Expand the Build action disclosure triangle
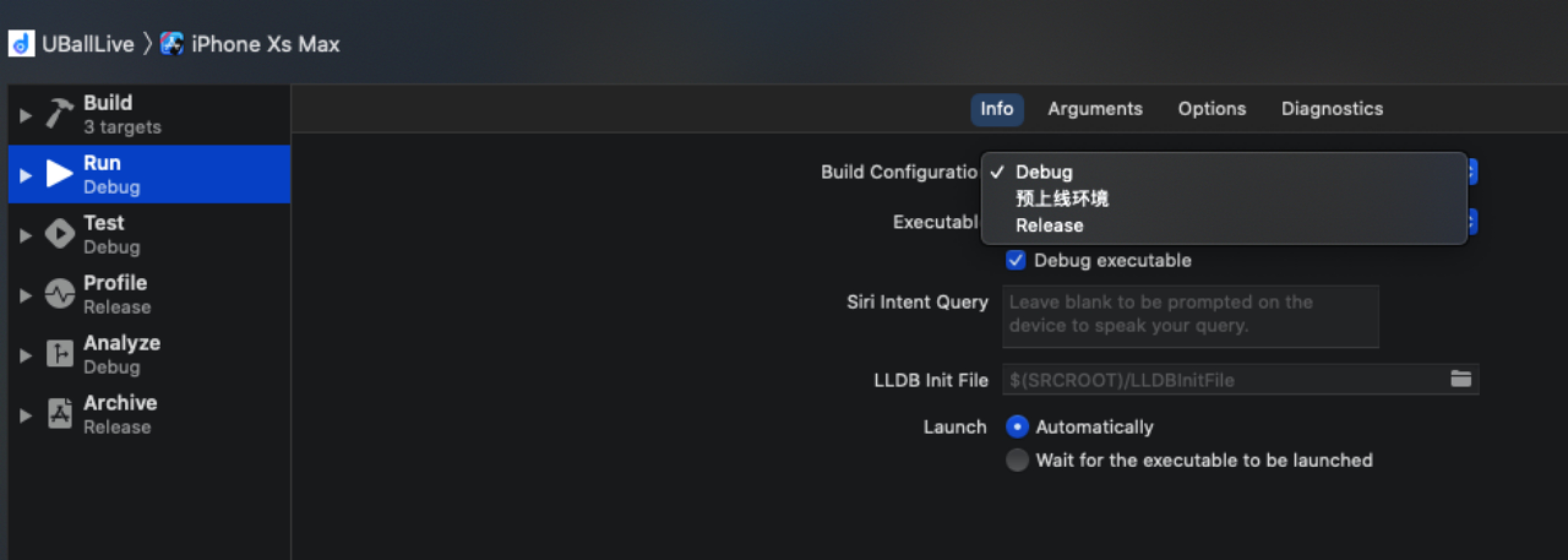 coord(25,115)
